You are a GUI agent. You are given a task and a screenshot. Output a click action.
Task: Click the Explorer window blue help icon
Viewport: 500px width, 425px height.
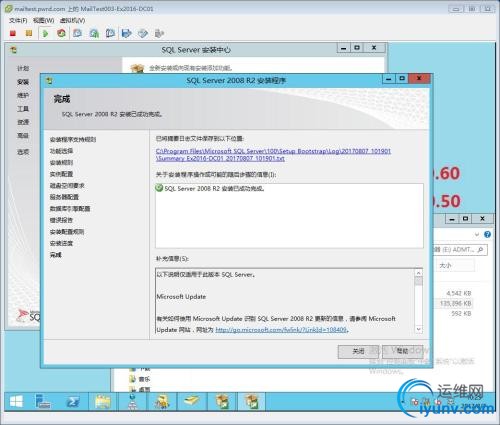487,234
